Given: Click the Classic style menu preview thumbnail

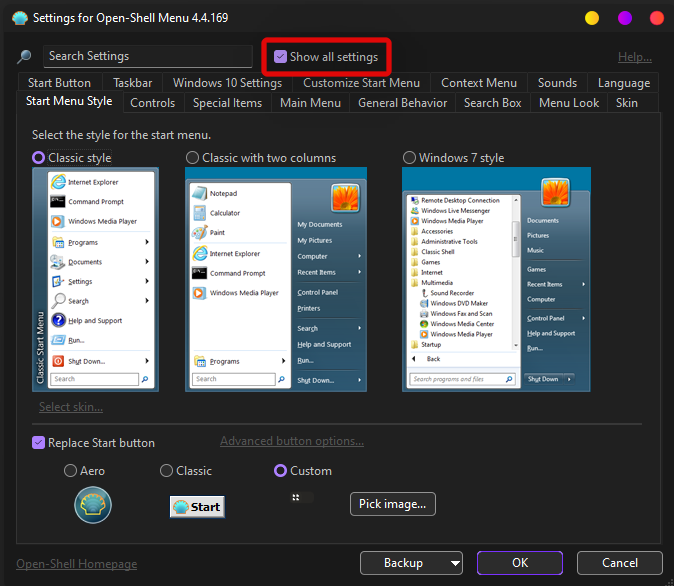Looking at the screenshot, I should click(95, 279).
